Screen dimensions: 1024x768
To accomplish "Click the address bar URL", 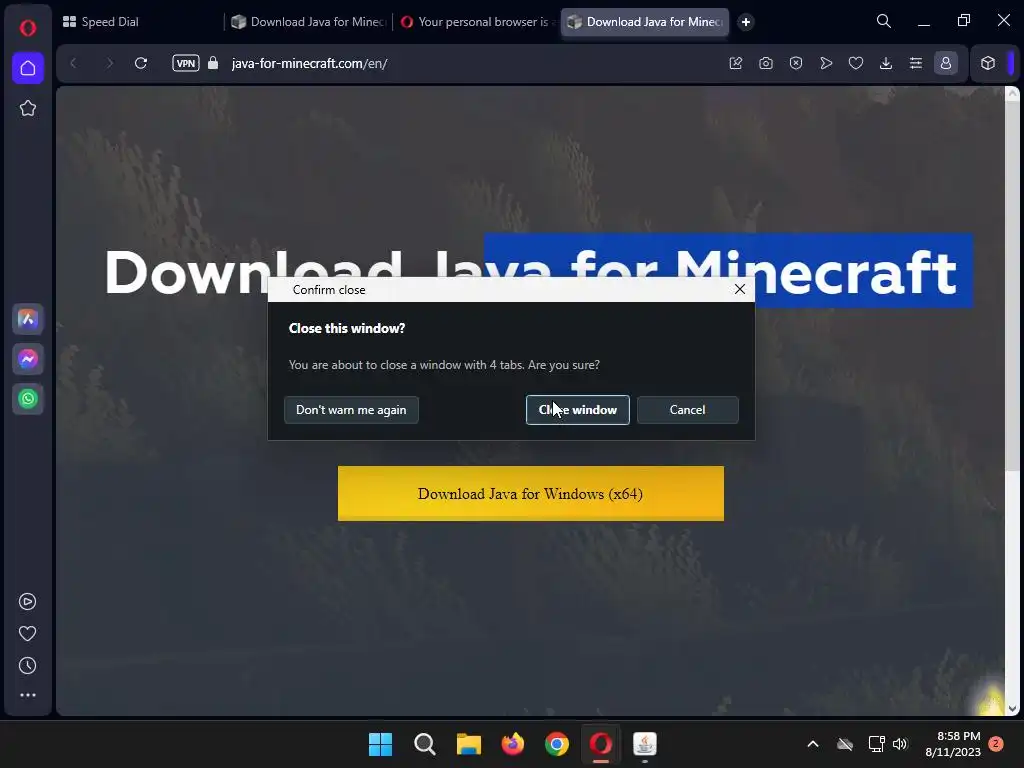I will pyautogui.click(x=310, y=63).
